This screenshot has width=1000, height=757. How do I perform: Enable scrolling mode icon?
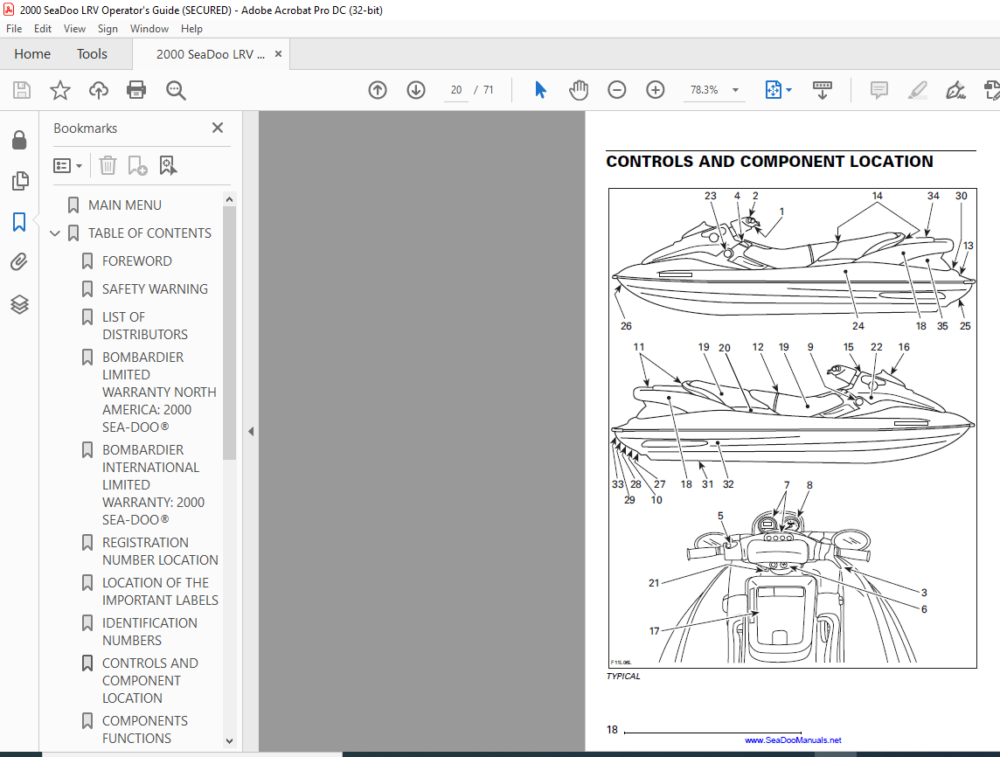coord(822,90)
